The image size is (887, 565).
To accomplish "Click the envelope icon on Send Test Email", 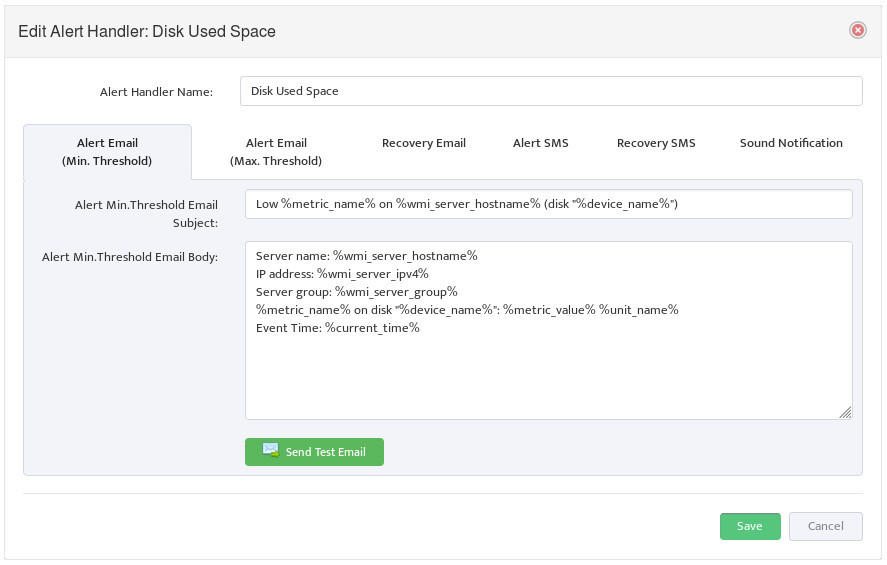I will [x=270, y=450].
